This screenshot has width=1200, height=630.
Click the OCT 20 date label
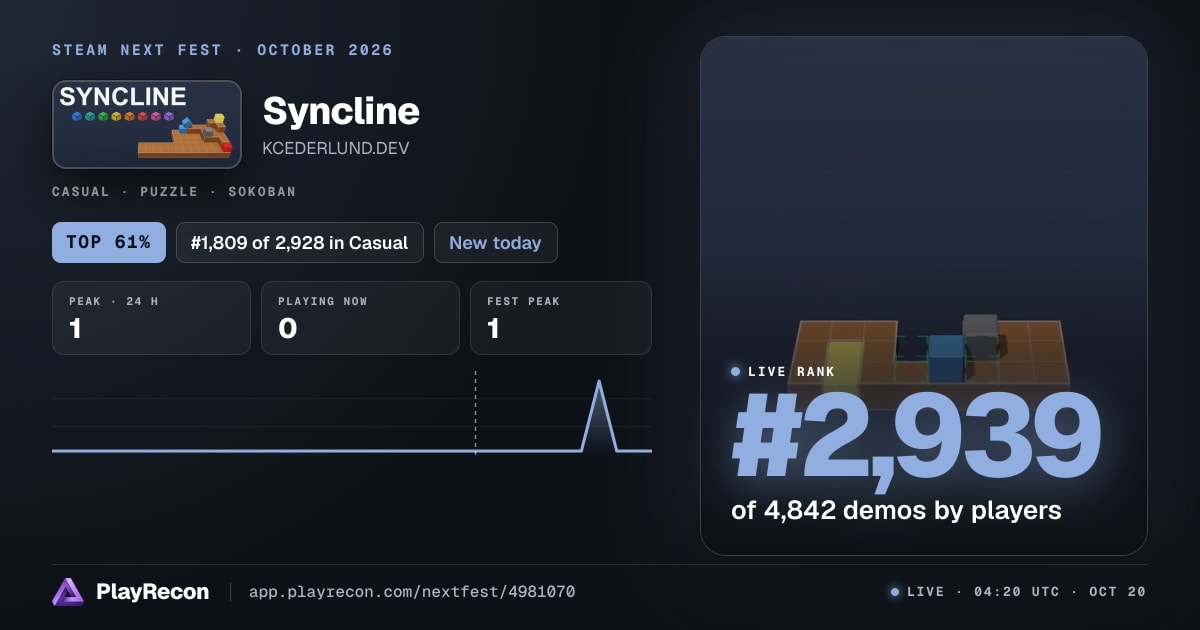point(1118,592)
